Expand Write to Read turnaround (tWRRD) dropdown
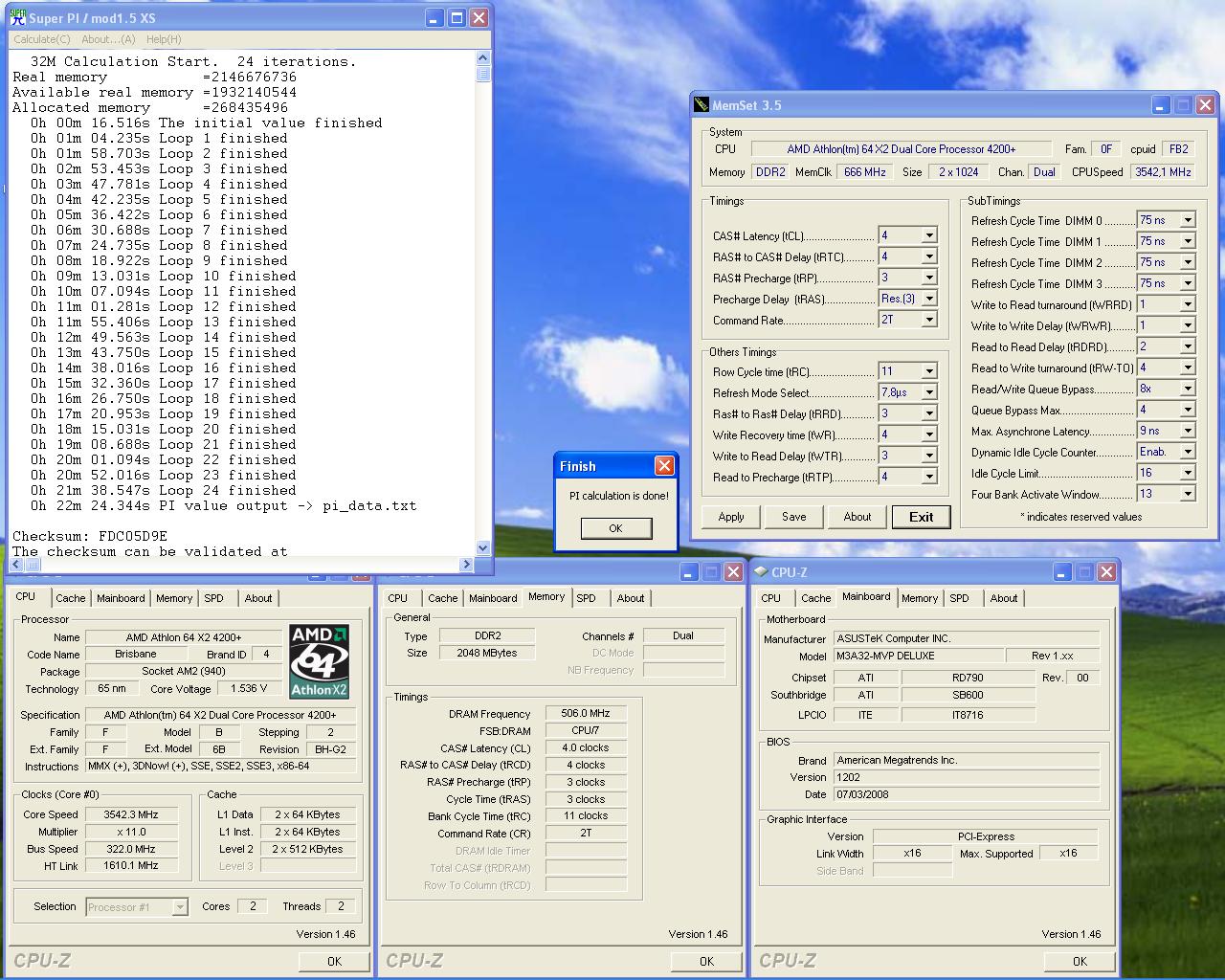The height and width of the screenshot is (980, 1225). [1188, 304]
